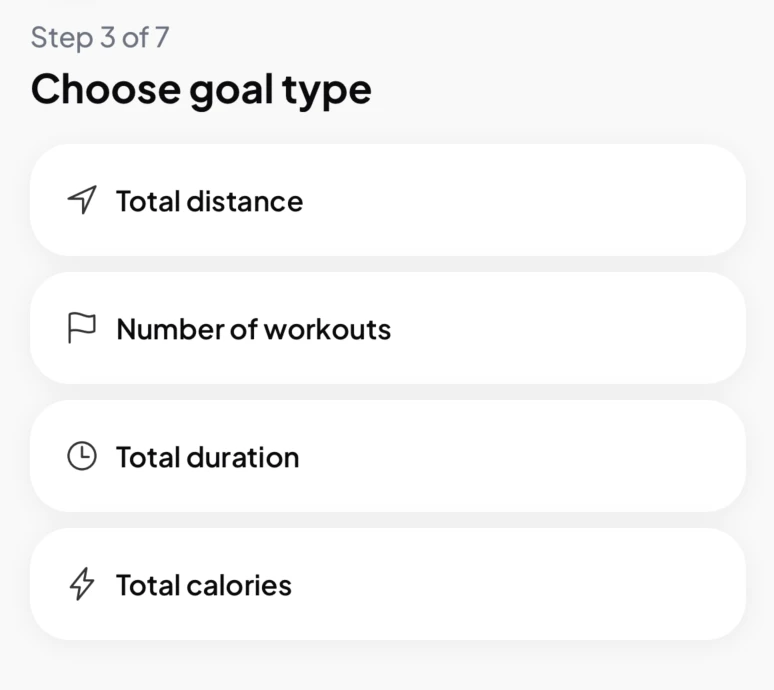Click the number 7 in step indicator
The image size is (774, 690).
(162, 38)
